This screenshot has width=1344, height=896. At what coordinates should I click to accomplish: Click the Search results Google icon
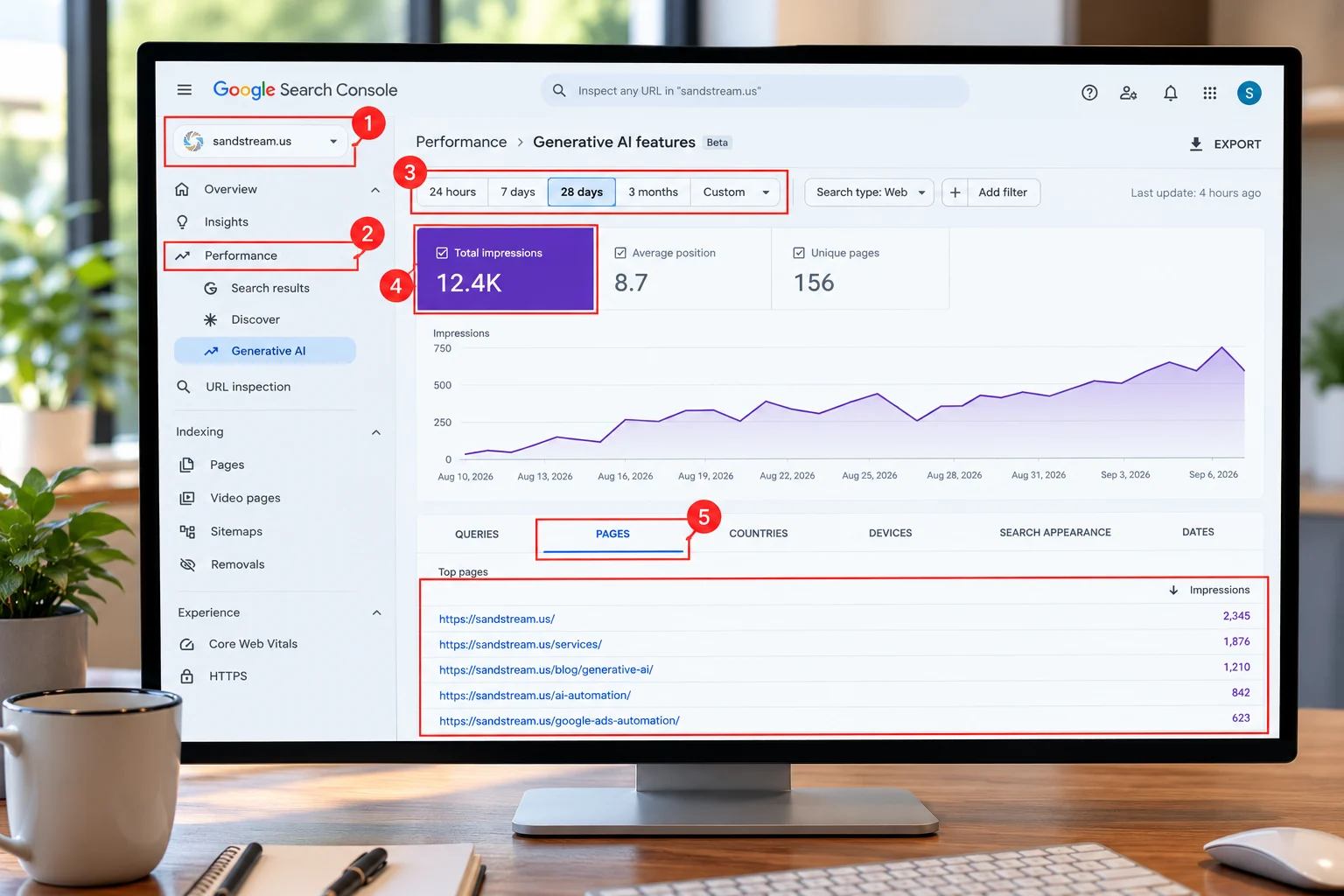210,288
